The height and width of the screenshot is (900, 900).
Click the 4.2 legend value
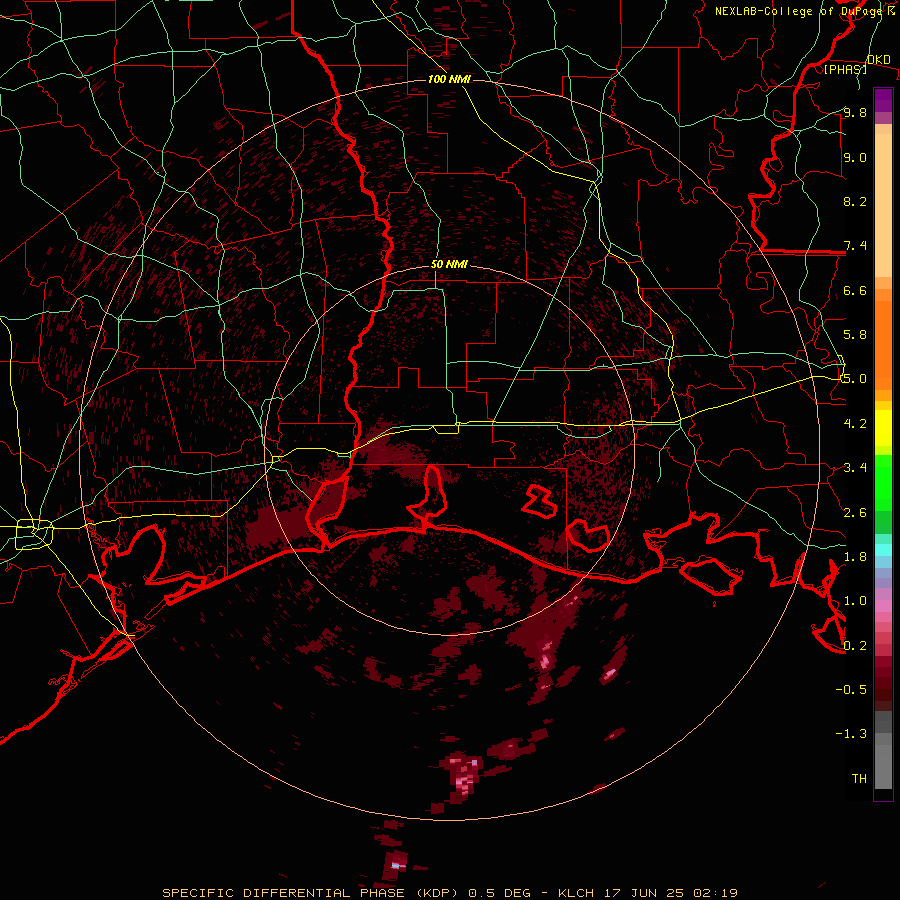[855, 423]
